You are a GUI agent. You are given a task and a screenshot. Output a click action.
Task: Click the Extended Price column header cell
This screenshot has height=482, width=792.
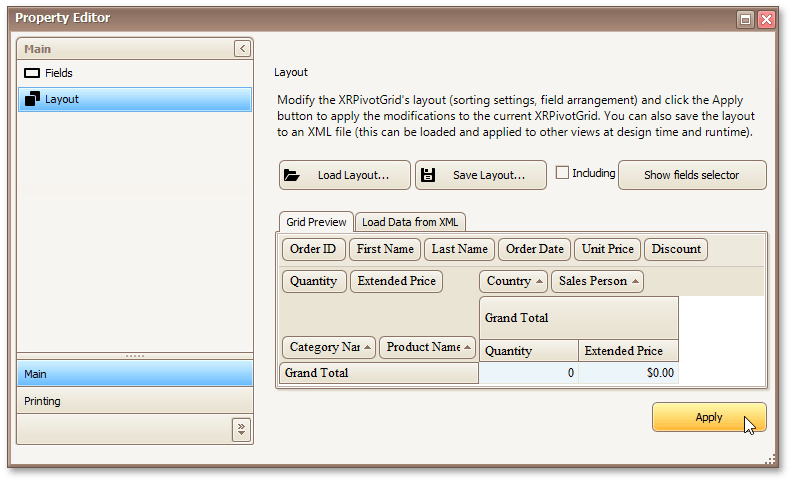[x=628, y=351]
